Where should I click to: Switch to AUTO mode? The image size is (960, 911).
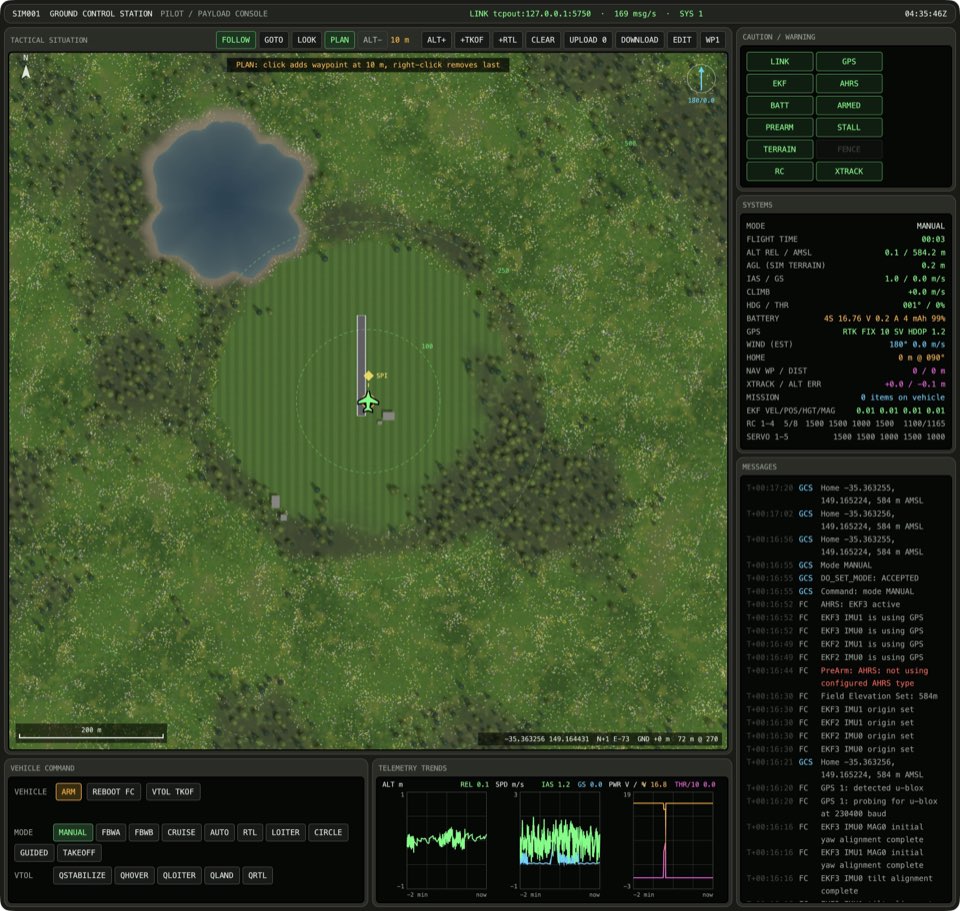pos(219,833)
